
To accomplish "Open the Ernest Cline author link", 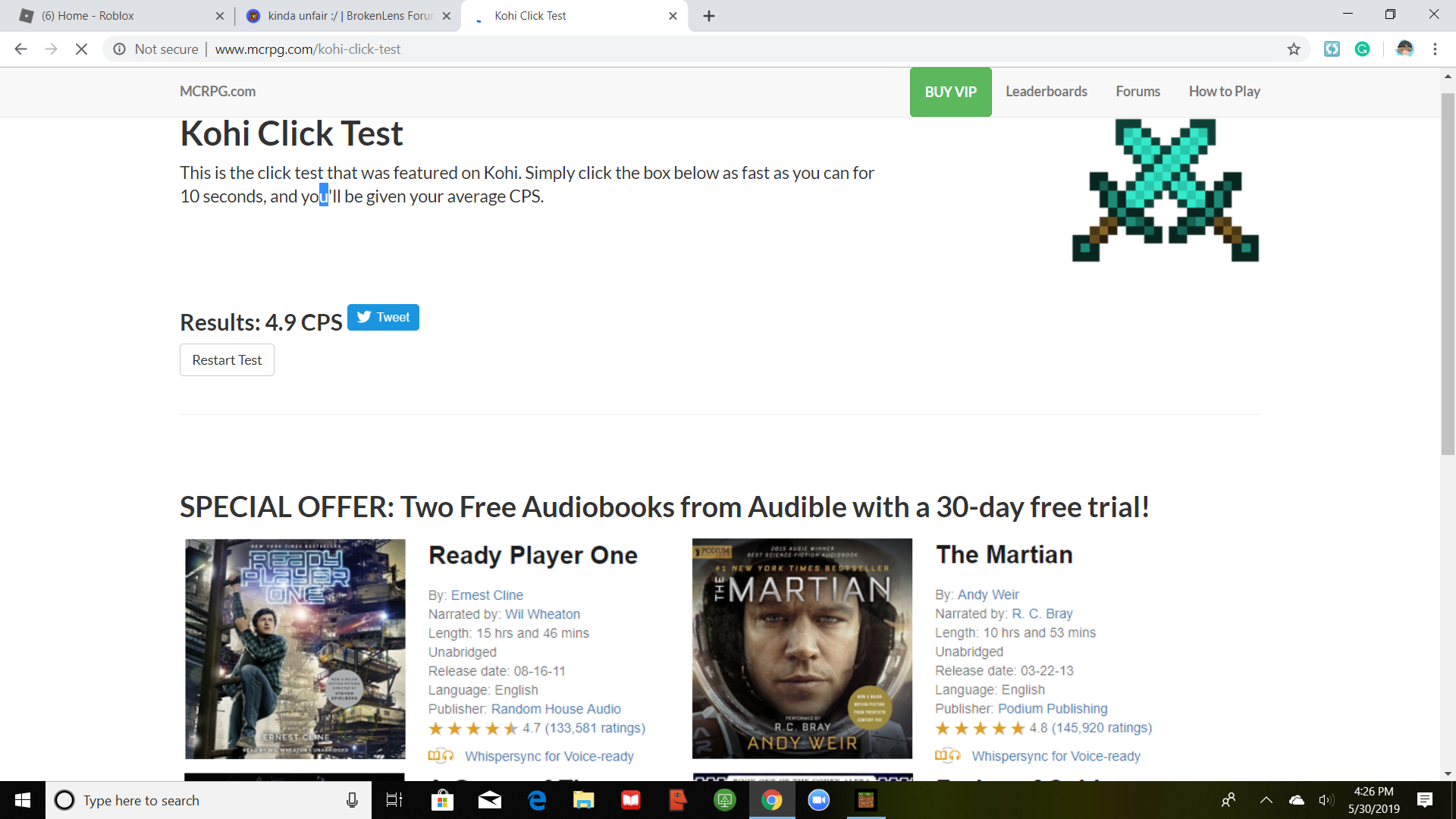I will [487, 595].
